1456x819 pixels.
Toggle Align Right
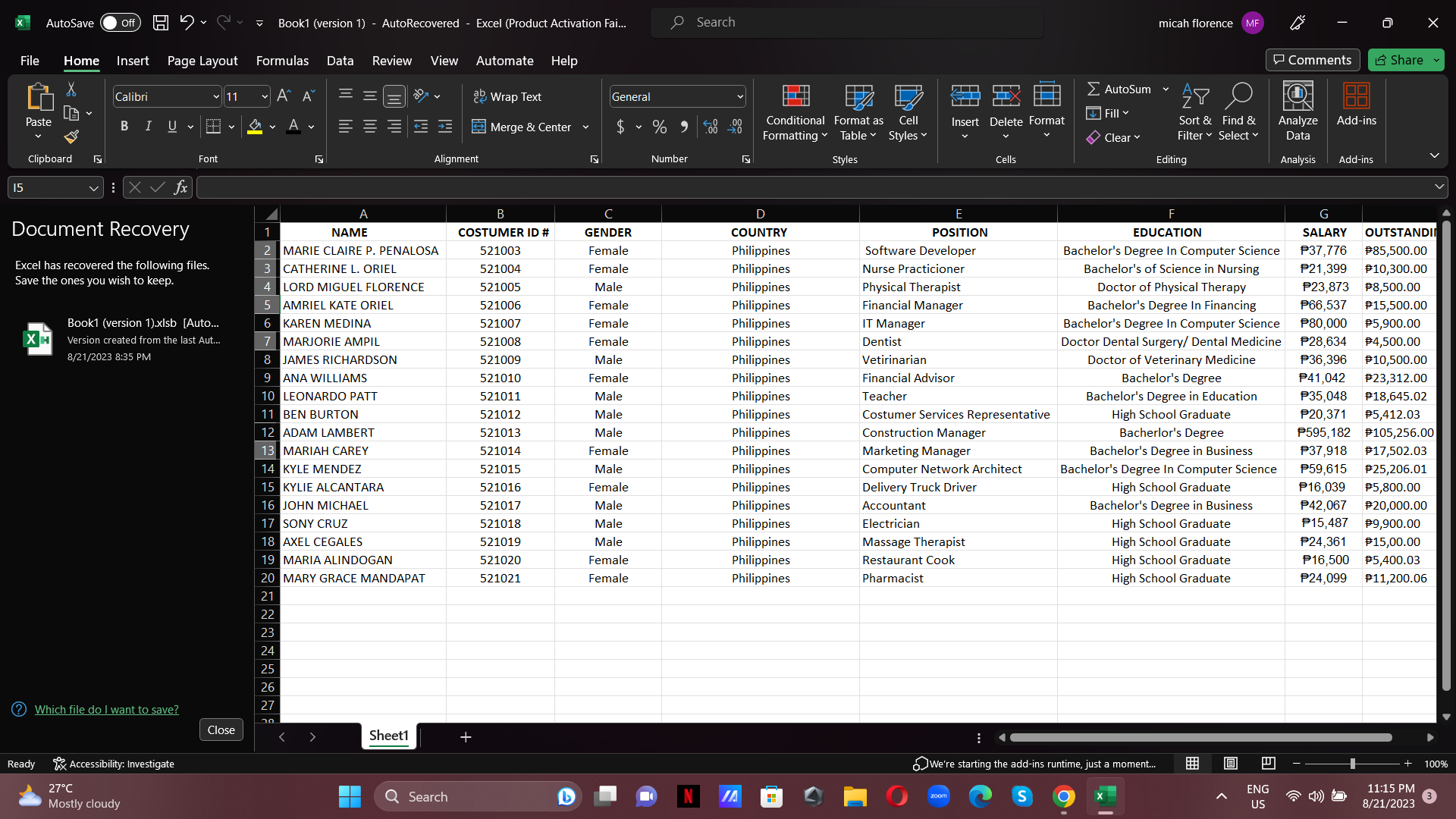(394, 127)
